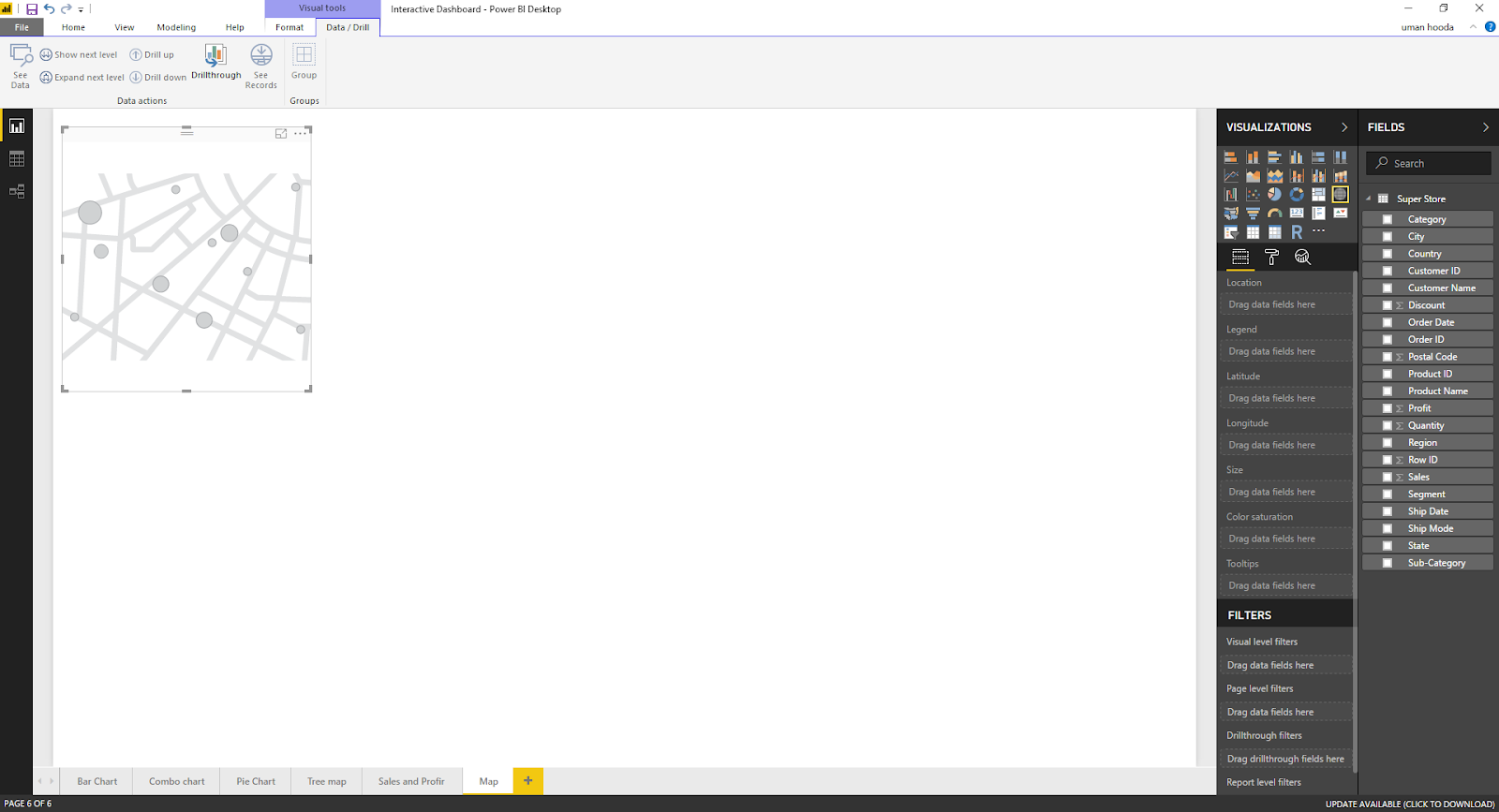Open more custom visuals ellipsis
Viewport: 1499px width, 812px height.
(1318, 230)
